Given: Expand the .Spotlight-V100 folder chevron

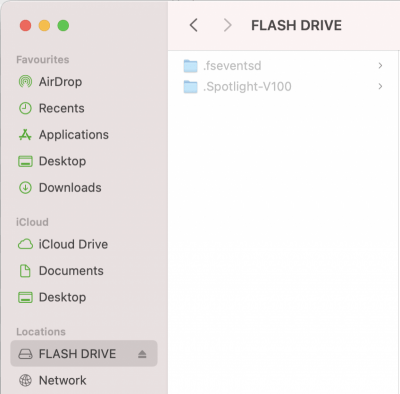Looking at the screenshot, I should (380, 86).
